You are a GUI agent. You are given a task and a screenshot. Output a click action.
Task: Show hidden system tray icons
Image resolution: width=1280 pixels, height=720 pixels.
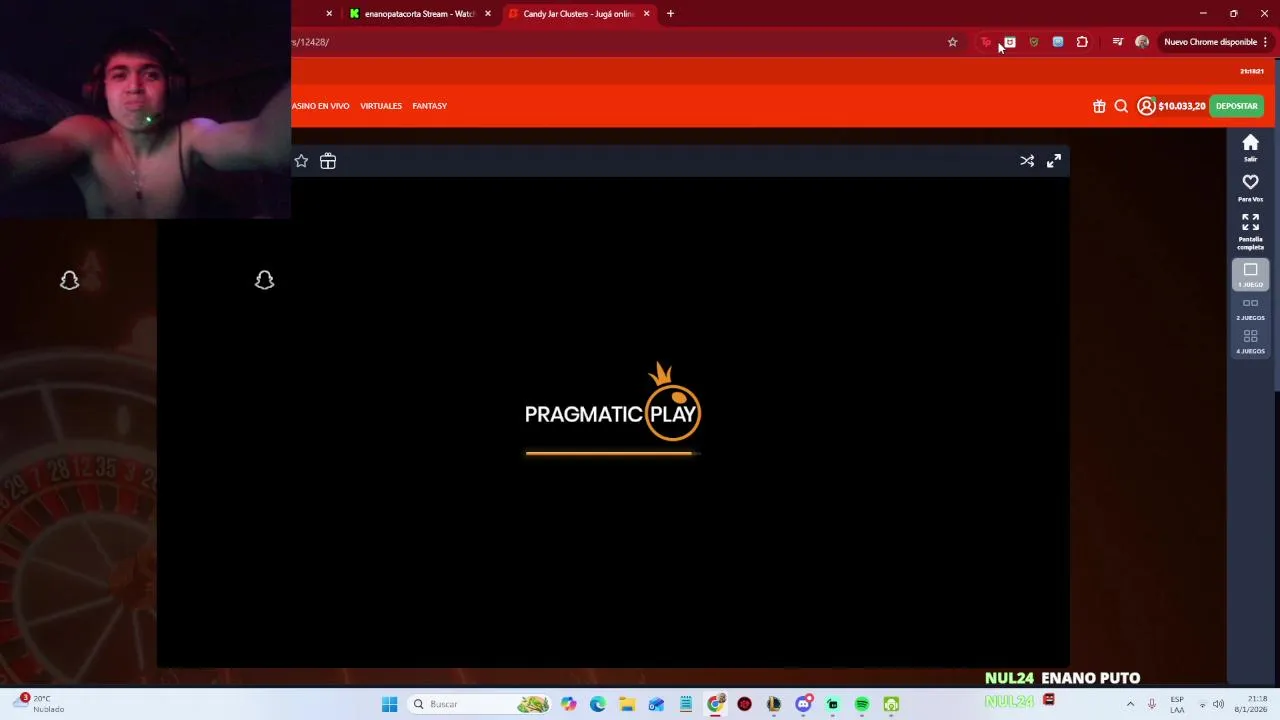click(1130, 704)
